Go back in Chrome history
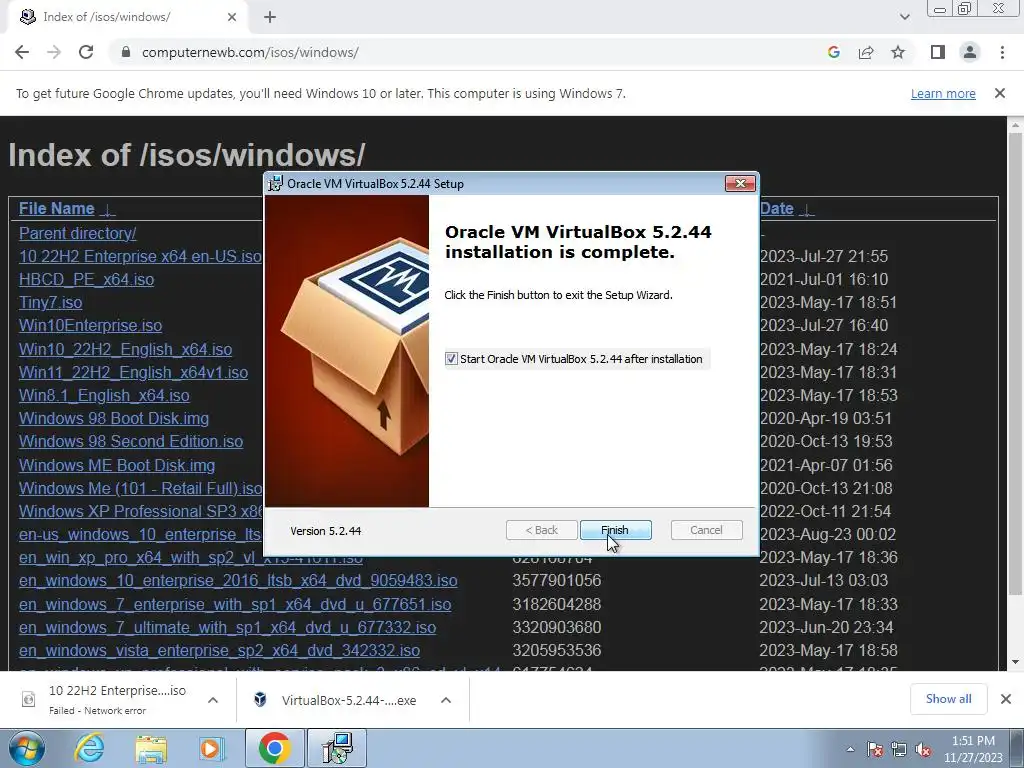Image resolution: width=1024 pixels, height=768 pixels. tap(22, 52)
